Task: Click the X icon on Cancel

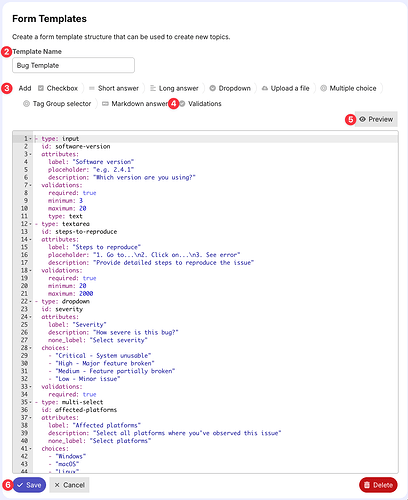Action: (57, 485)
